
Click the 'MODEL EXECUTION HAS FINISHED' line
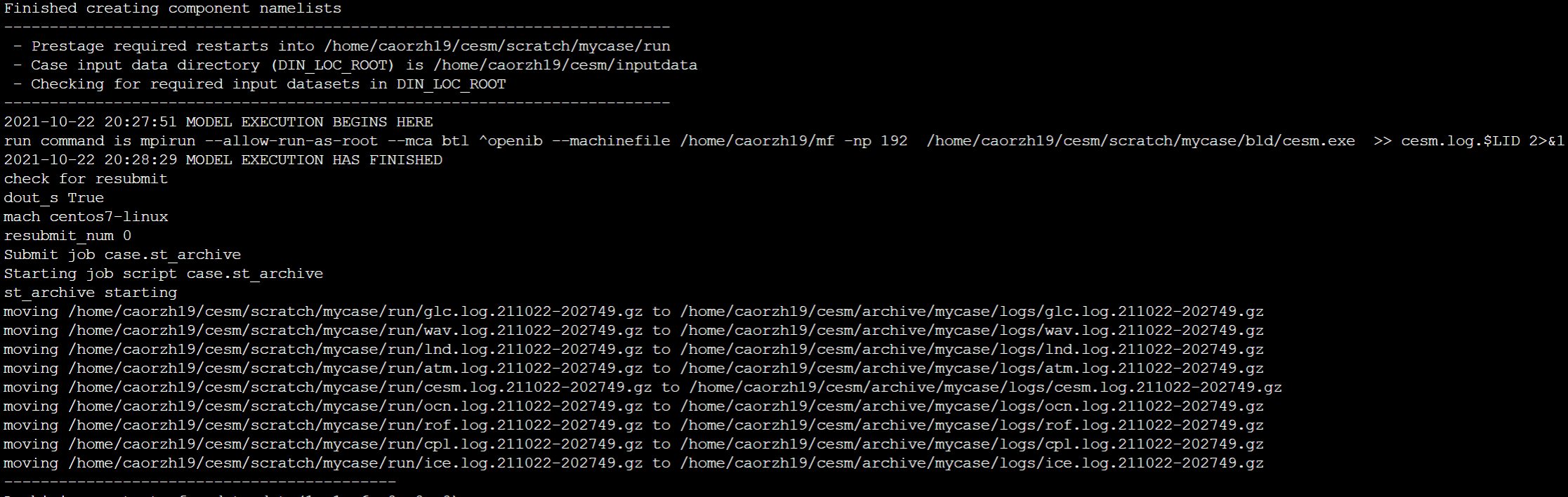click(x=223, y=160)
